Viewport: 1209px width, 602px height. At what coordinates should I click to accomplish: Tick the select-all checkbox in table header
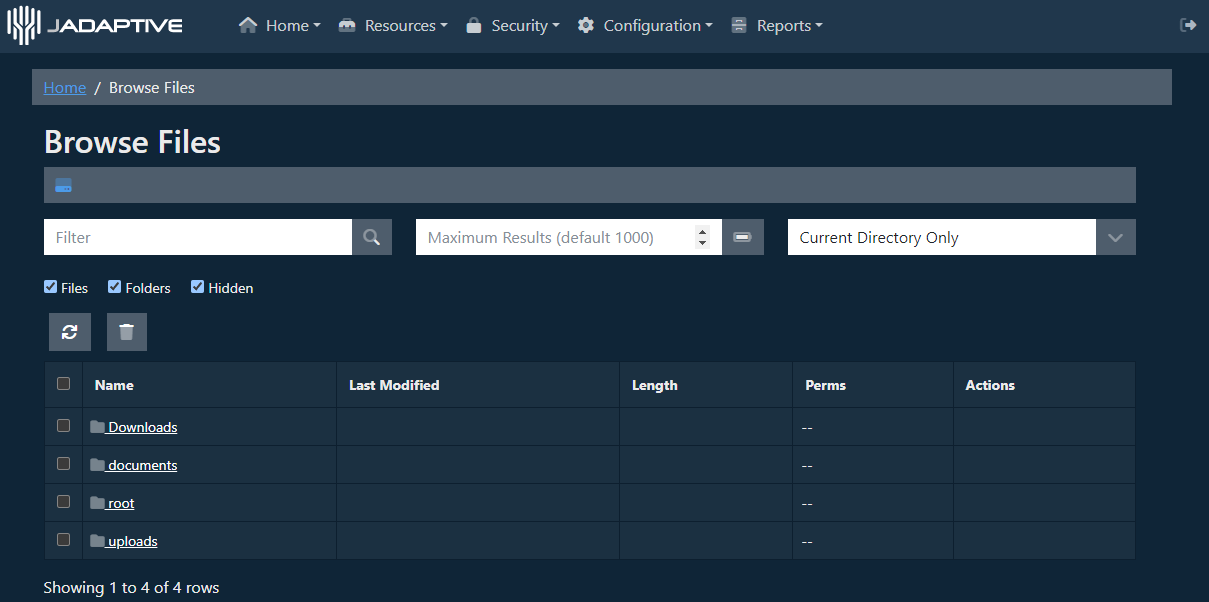tap(64, 384)
